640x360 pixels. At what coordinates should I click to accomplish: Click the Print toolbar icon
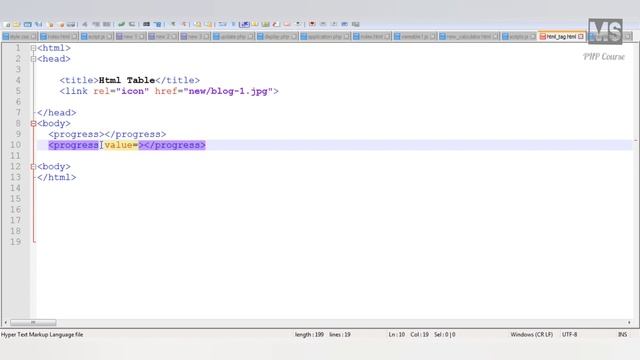point(71,24)
